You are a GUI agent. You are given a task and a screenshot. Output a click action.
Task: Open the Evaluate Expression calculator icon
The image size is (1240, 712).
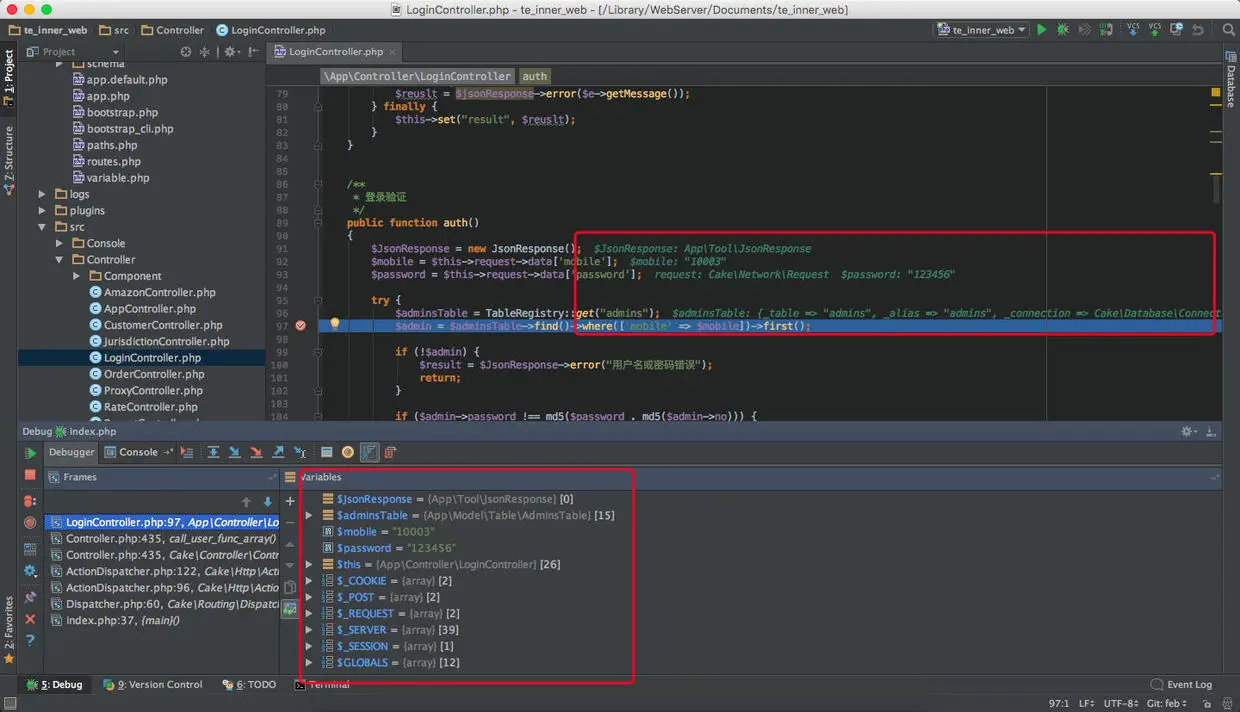[x=326, y=453]
